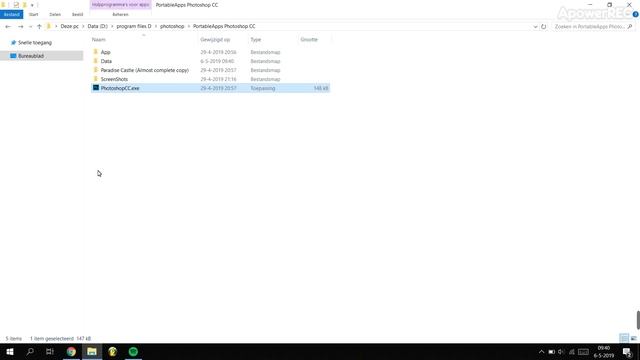
Task: Click PortableApps Photoshop CC breadcrumb
Action: [x=224, y=26]
